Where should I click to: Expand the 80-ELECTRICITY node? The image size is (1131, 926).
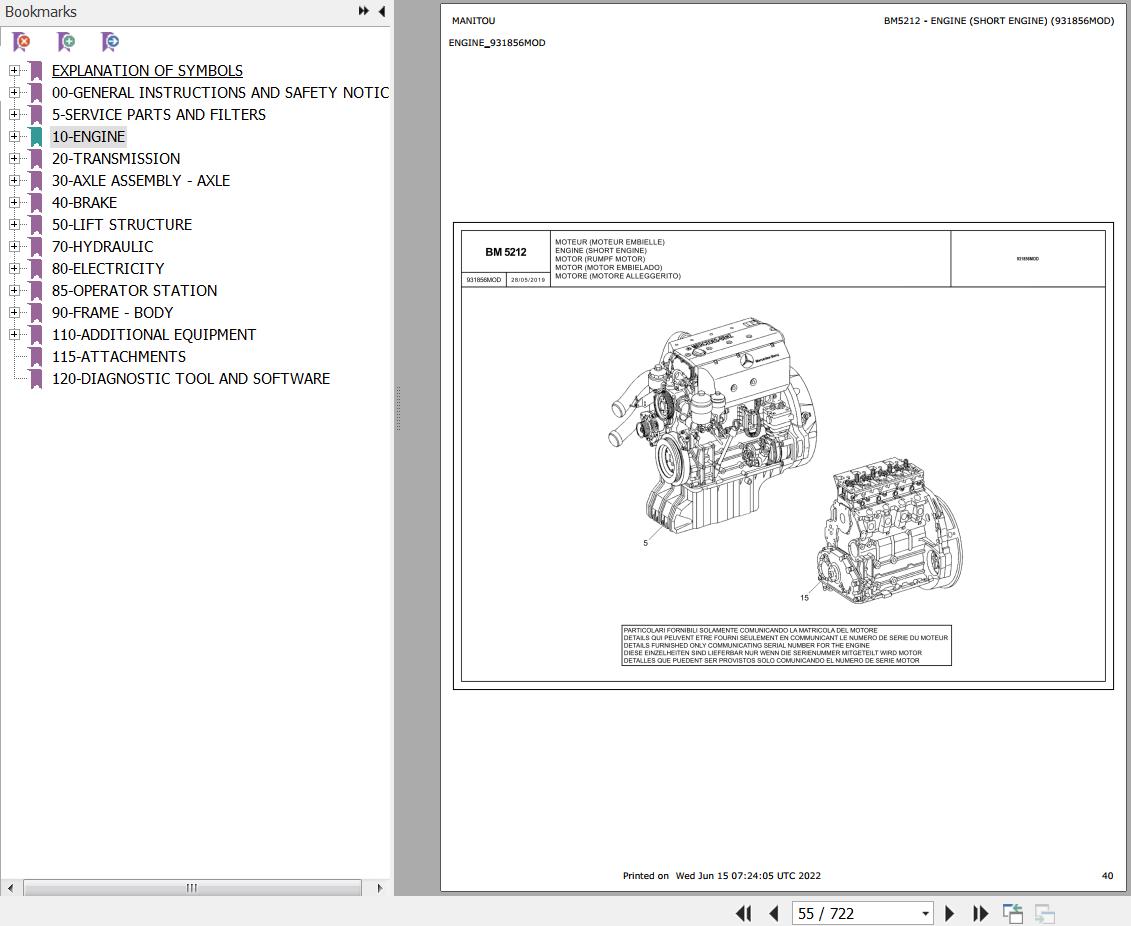(14, 268)
